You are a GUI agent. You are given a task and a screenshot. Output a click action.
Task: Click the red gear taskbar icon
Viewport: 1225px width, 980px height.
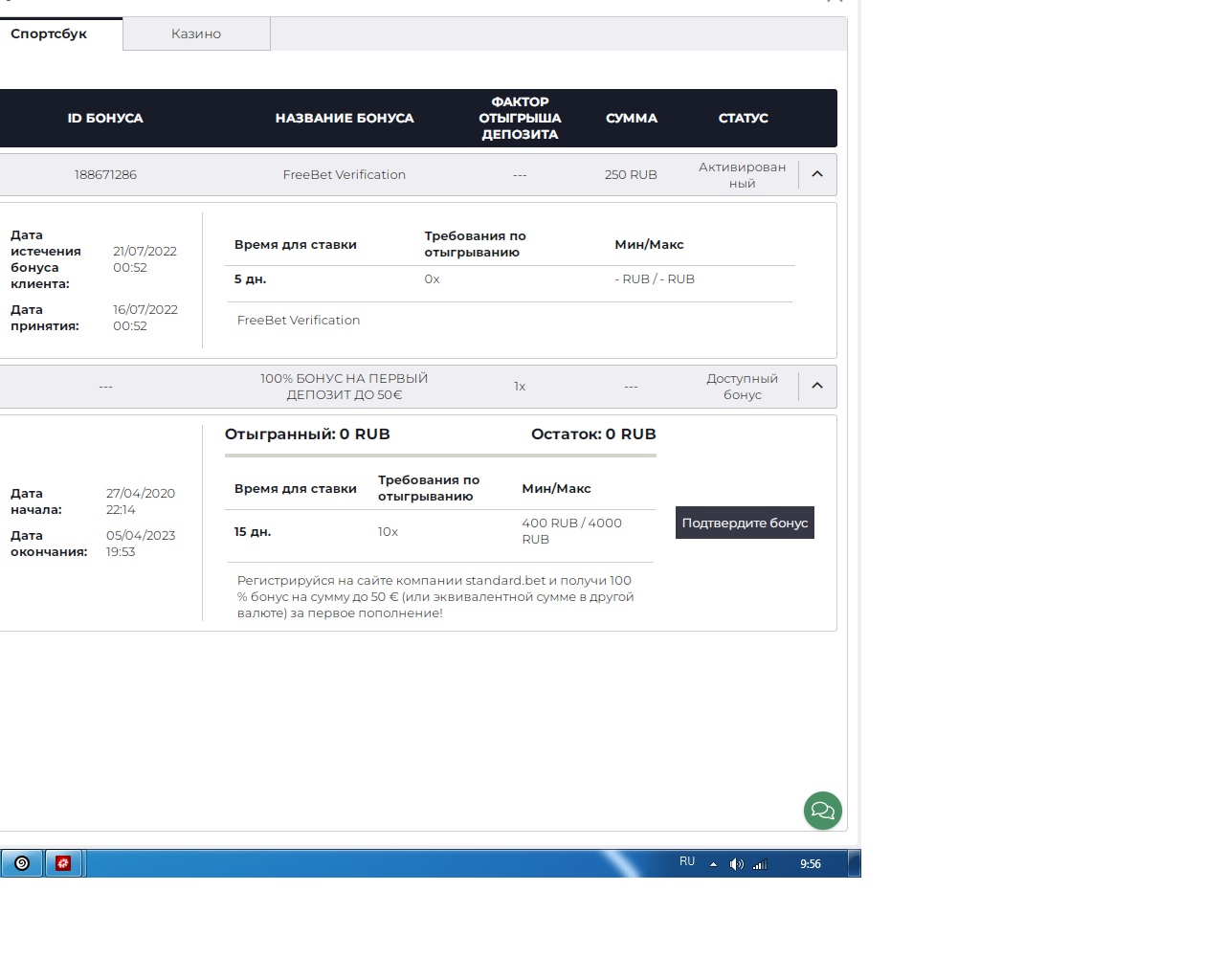click(x=63, y=863)
